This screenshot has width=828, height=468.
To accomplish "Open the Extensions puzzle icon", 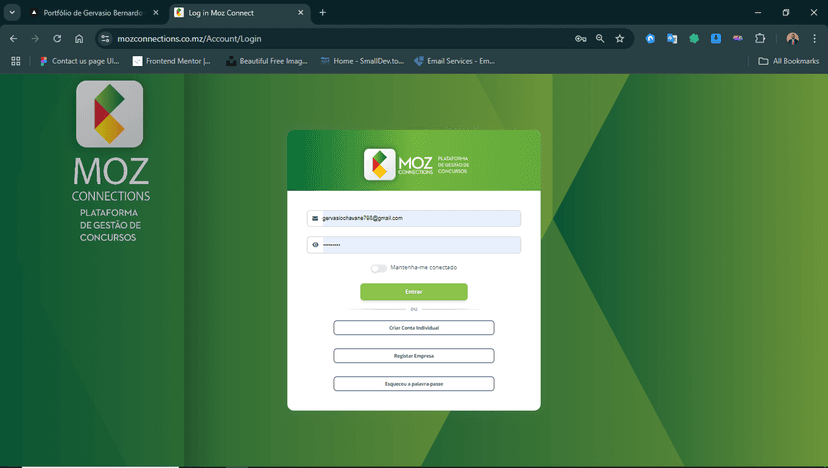I will [760, 38].
